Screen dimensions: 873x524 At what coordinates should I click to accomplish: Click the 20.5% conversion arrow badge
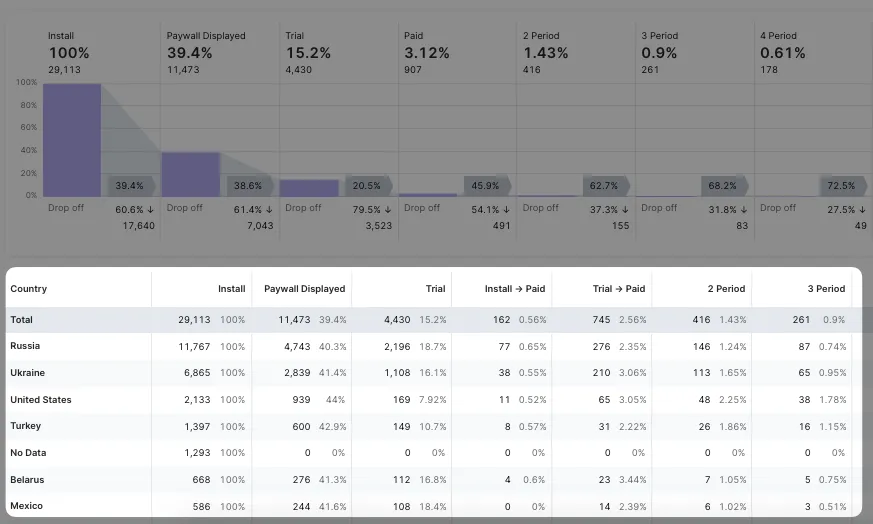click(368, 185)
